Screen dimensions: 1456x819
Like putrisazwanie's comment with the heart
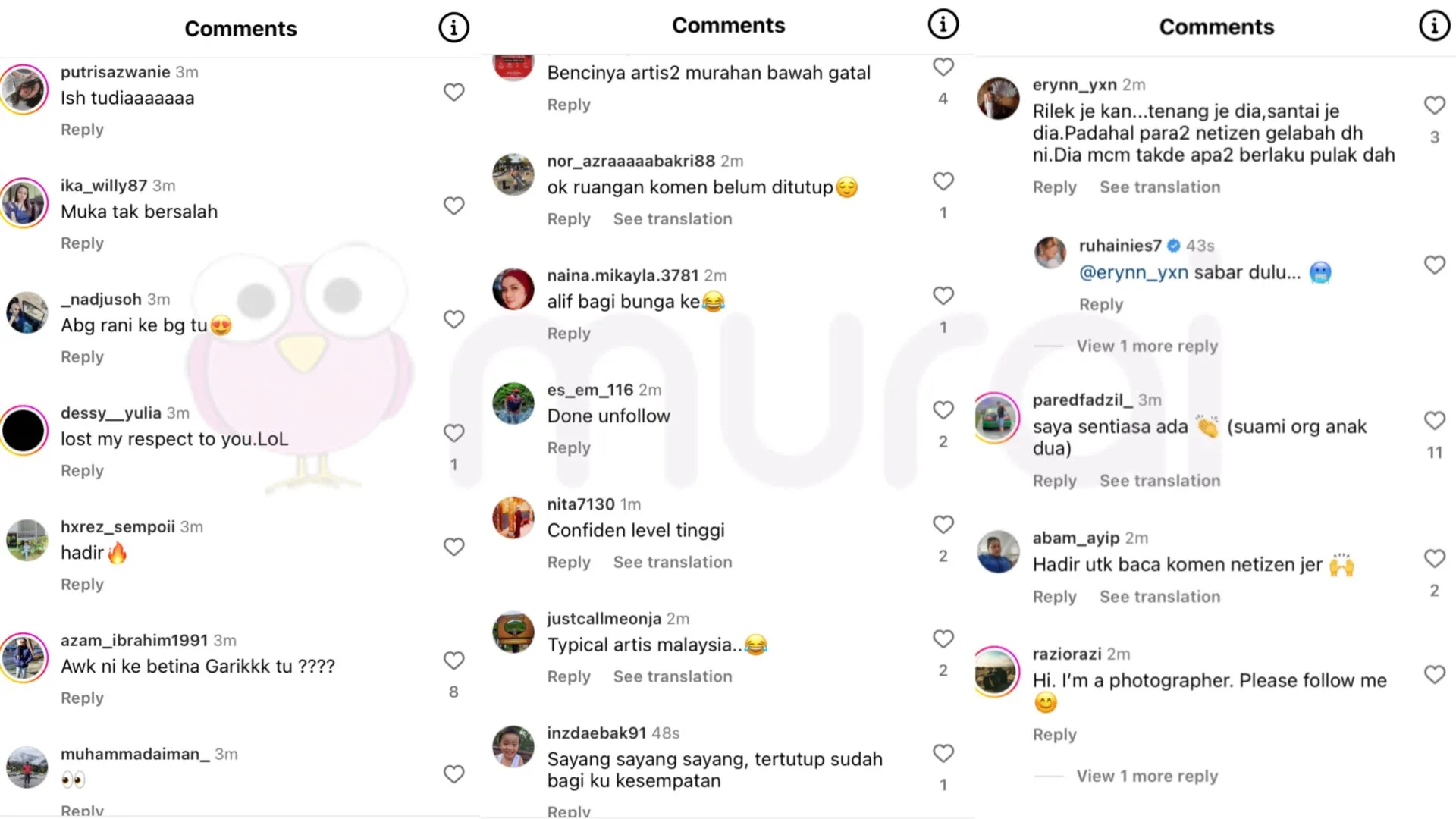[x=453, y=92]
